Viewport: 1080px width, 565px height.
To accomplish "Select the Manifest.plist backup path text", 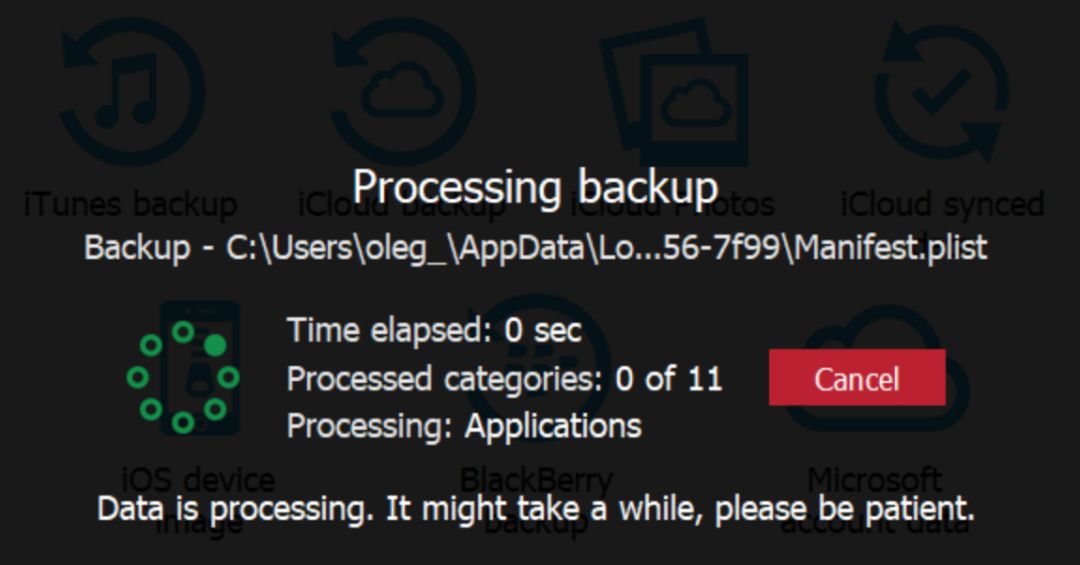I will tap(535, 247).
